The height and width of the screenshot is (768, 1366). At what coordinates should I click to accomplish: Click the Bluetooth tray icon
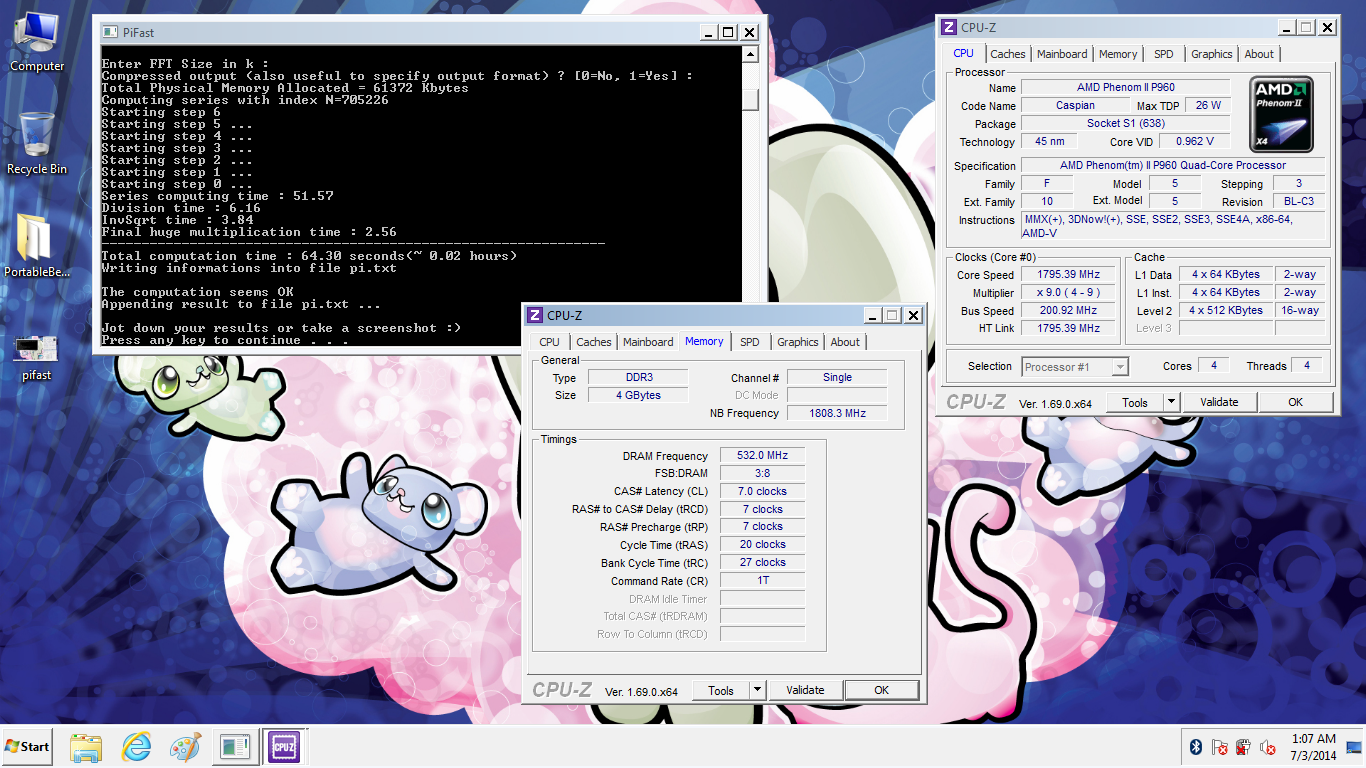pos(1196,747)
